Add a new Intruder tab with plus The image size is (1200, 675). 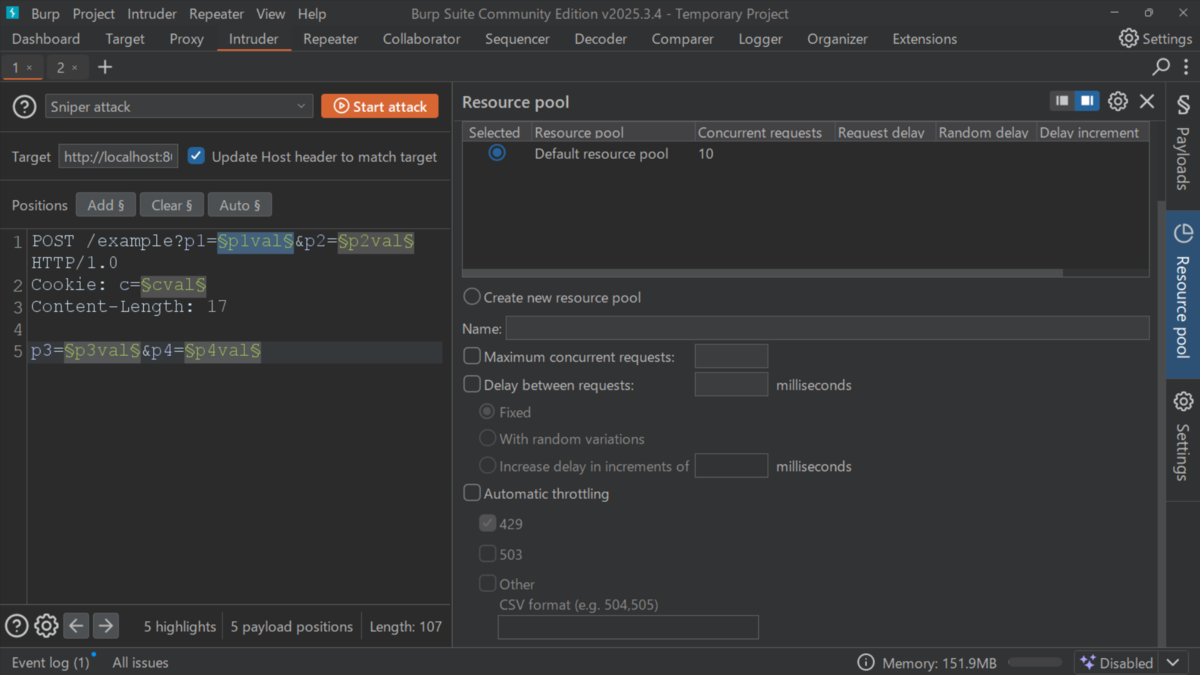(x=105, y=67)
